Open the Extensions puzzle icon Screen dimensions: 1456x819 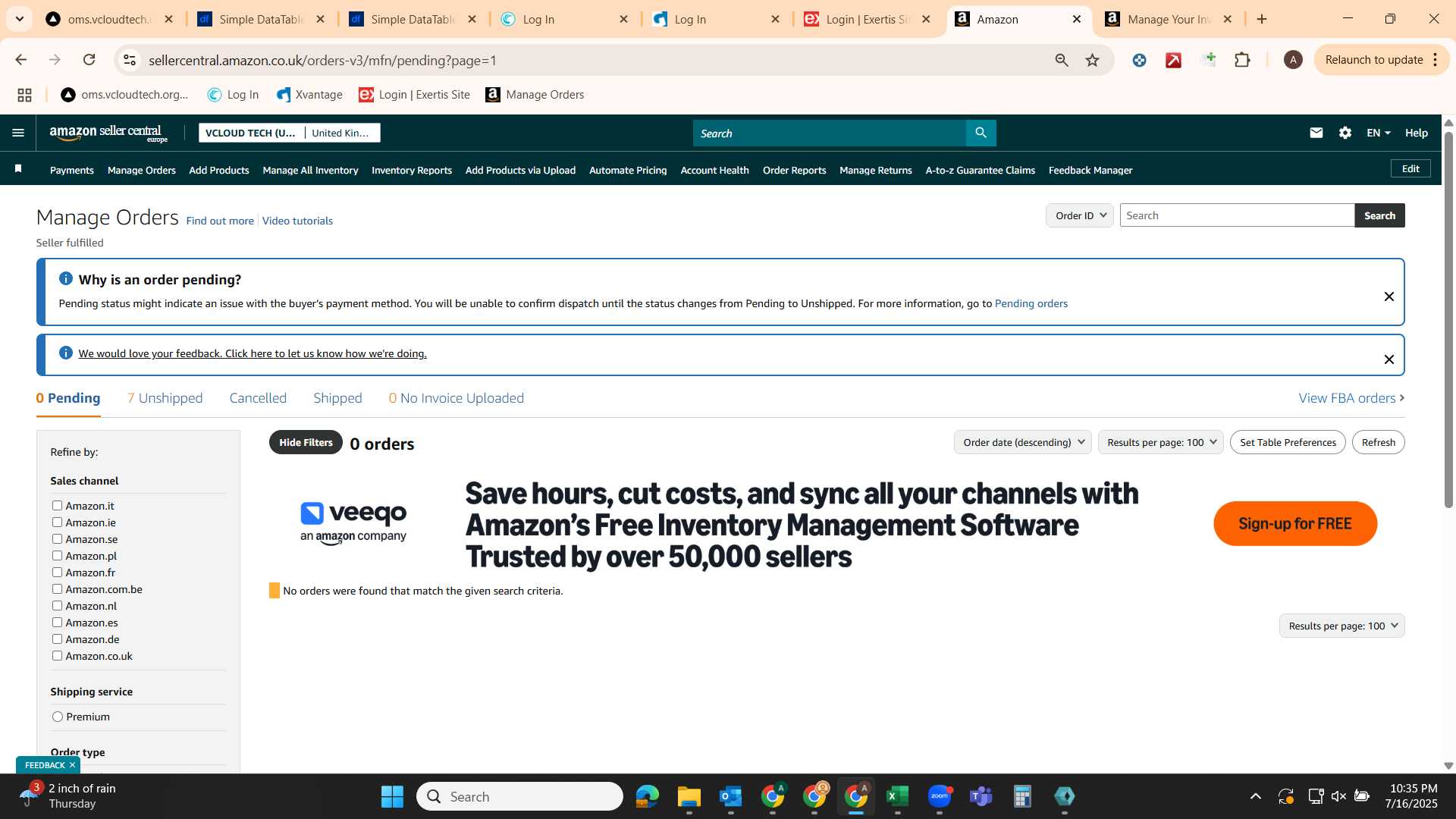coord(1242,60)
